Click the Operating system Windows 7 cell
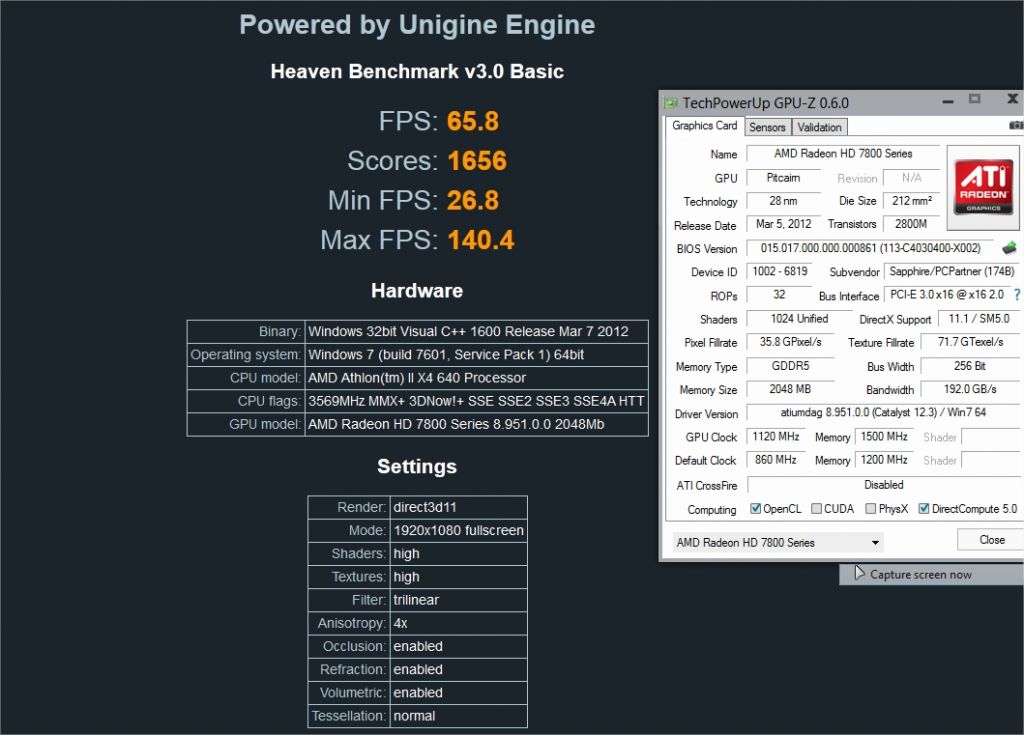 click(476, 355)
